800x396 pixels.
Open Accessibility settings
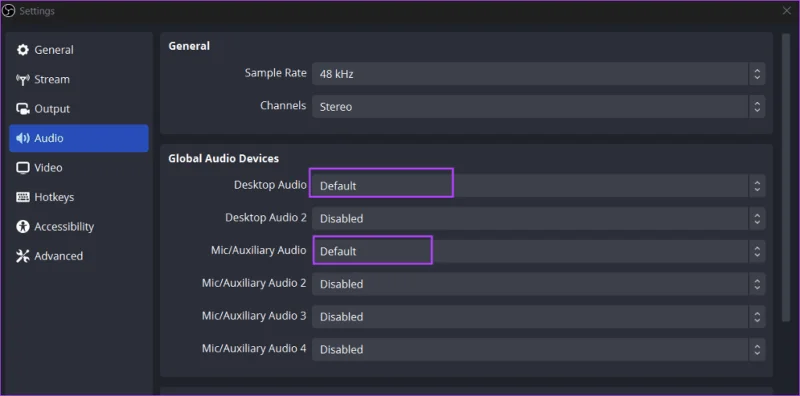pos(79,227)
